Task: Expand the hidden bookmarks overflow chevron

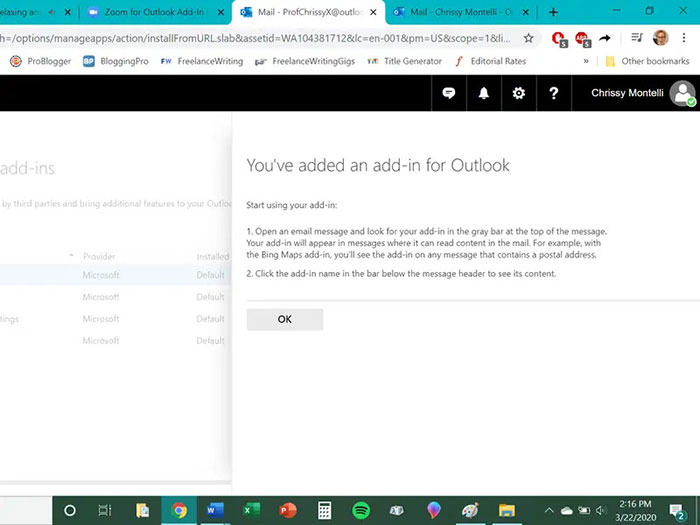Action: point(586,61)
